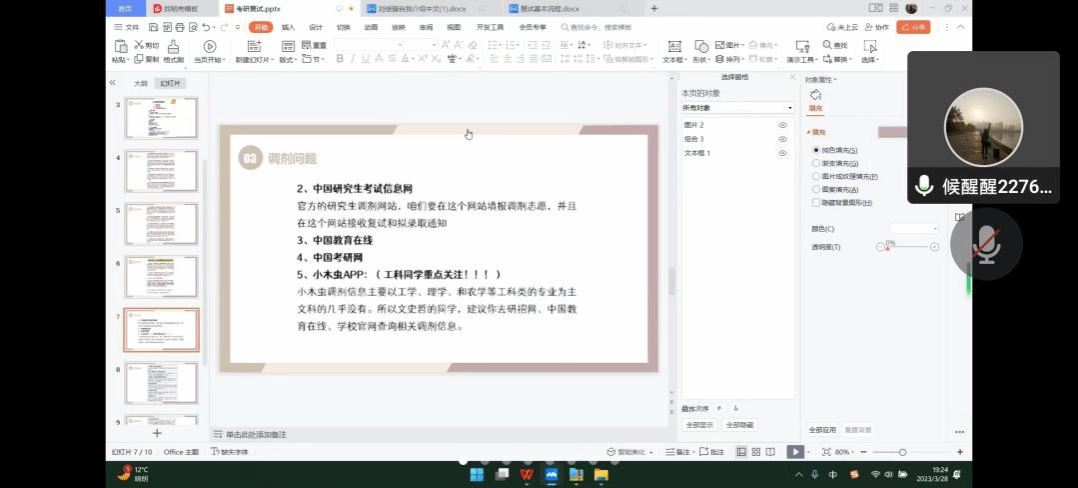Screen dimensions: 1078x488
Task: Toggle visibility eye for 文本框 1
Action: pos(782,153)
